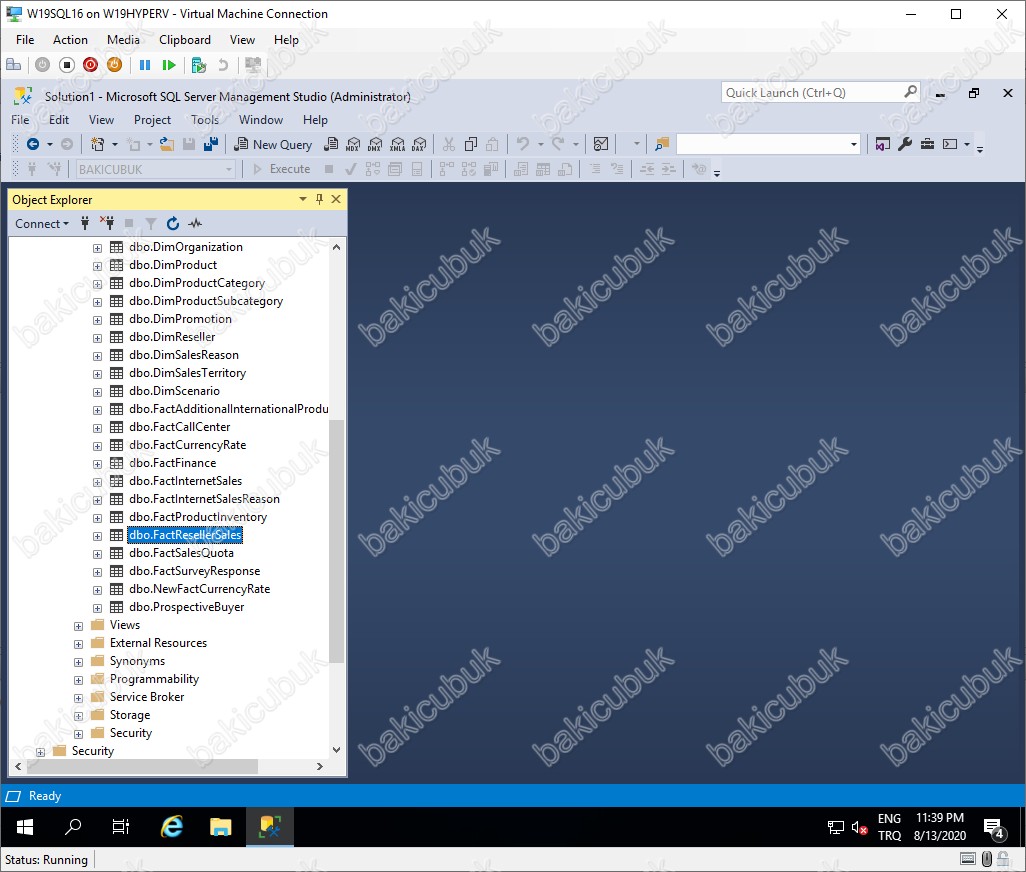
Task: Open the Action Center notifications icon
Action: pyautogui.click(x=994, y=828)
